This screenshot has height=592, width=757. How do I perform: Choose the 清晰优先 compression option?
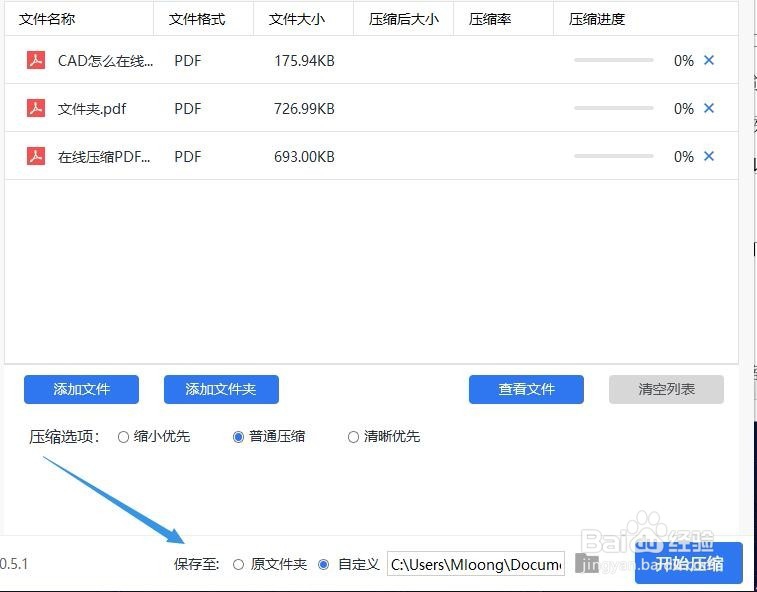pyautogui.click(x=353, y=437)
